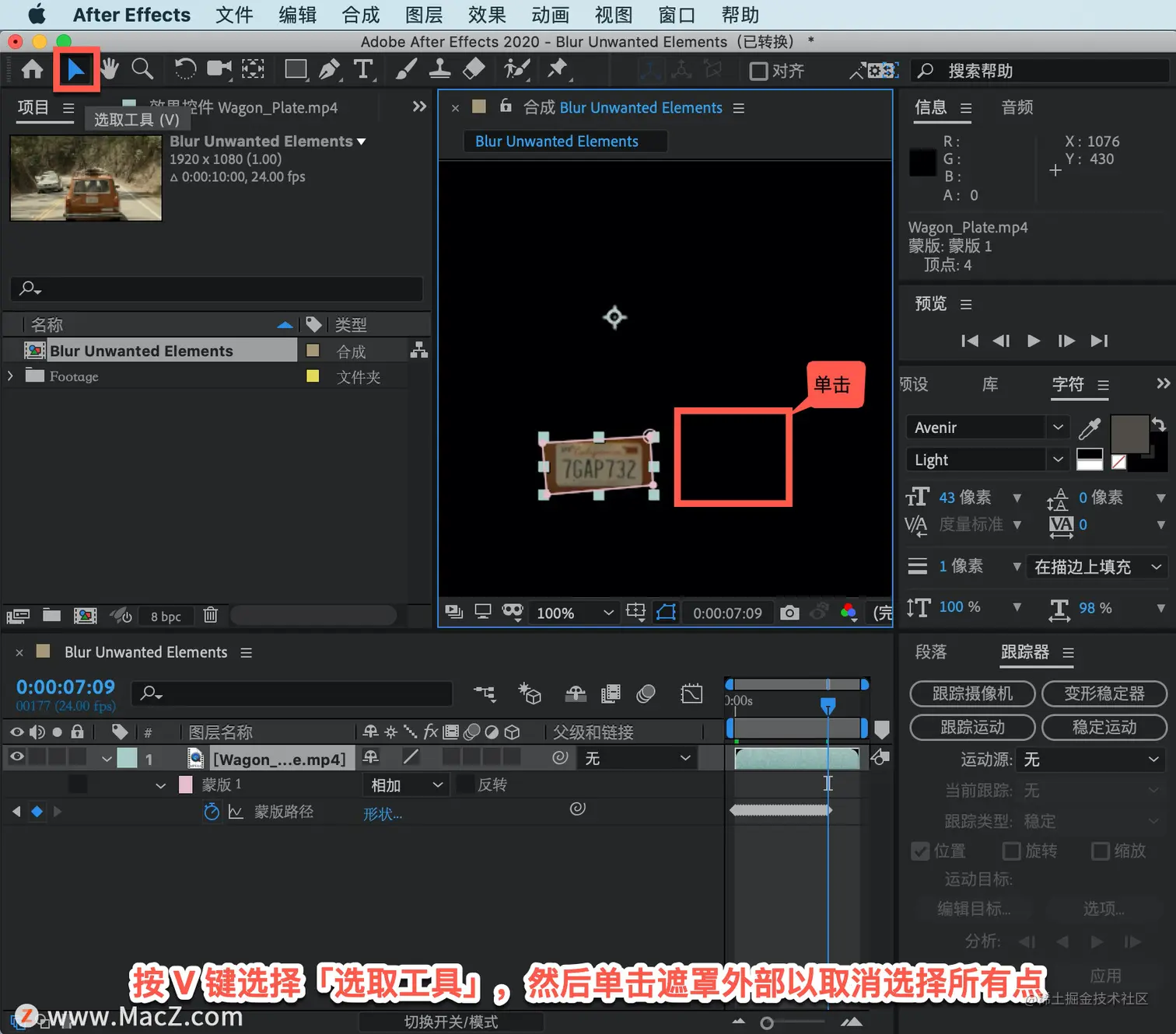The image size is (1176, 1034).
Task: Toggle the viewer lock icon beside 合成
Action: pyautogui.click(x=506, y=107)
